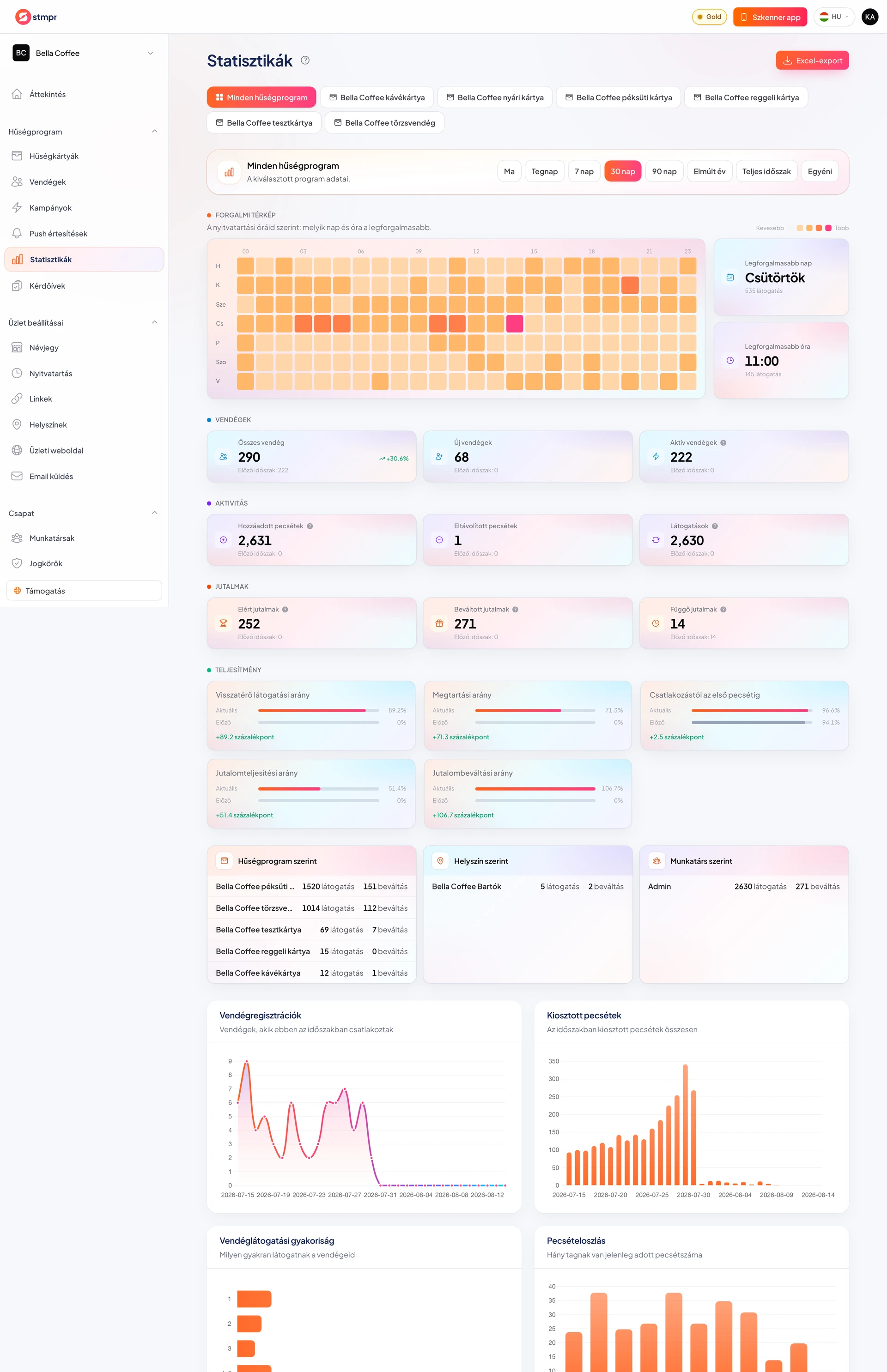
Task: Select Teljes időszak range
Action: [x=766, y=172]
